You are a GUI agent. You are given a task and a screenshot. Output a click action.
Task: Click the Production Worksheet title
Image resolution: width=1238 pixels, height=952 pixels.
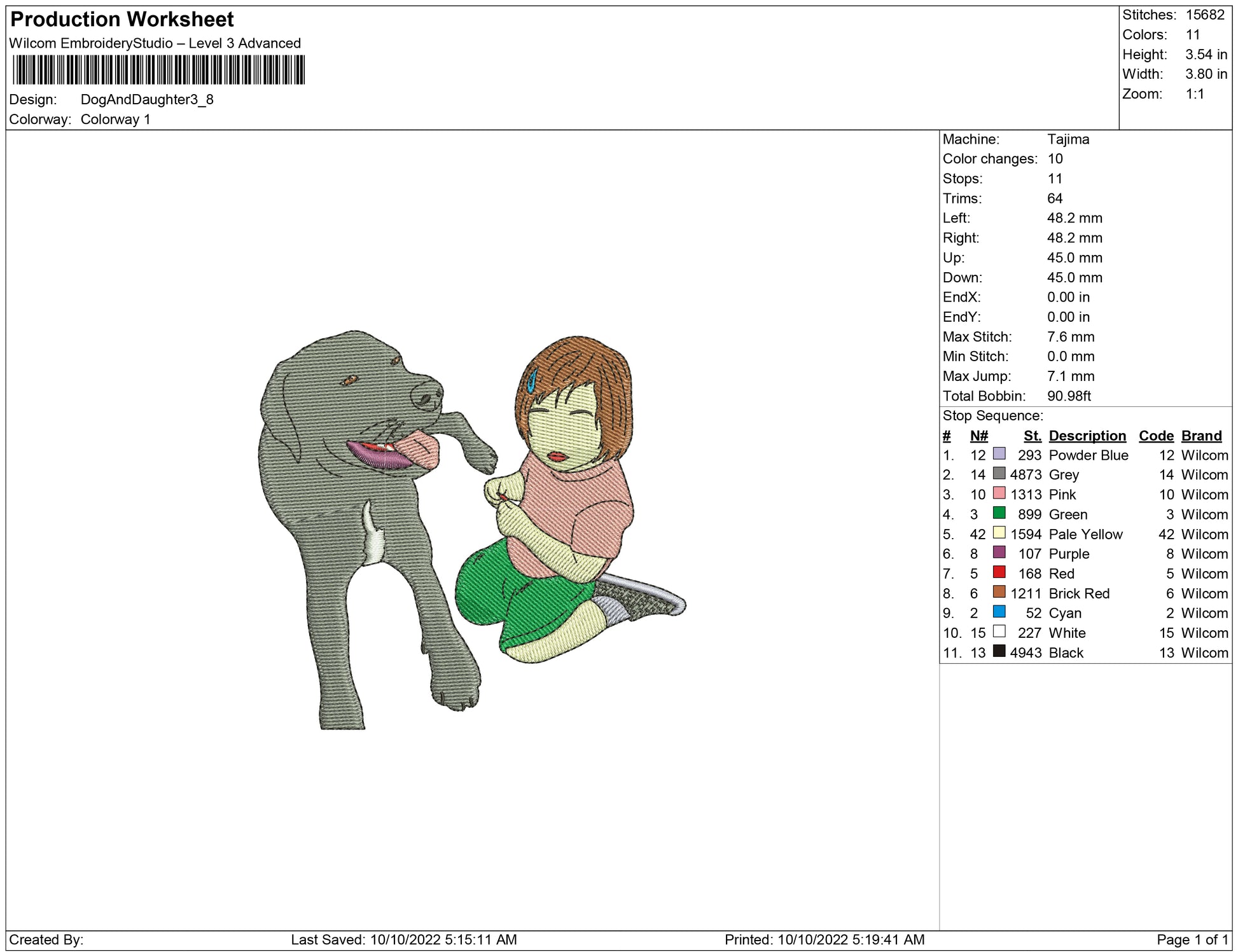point(122,20)
